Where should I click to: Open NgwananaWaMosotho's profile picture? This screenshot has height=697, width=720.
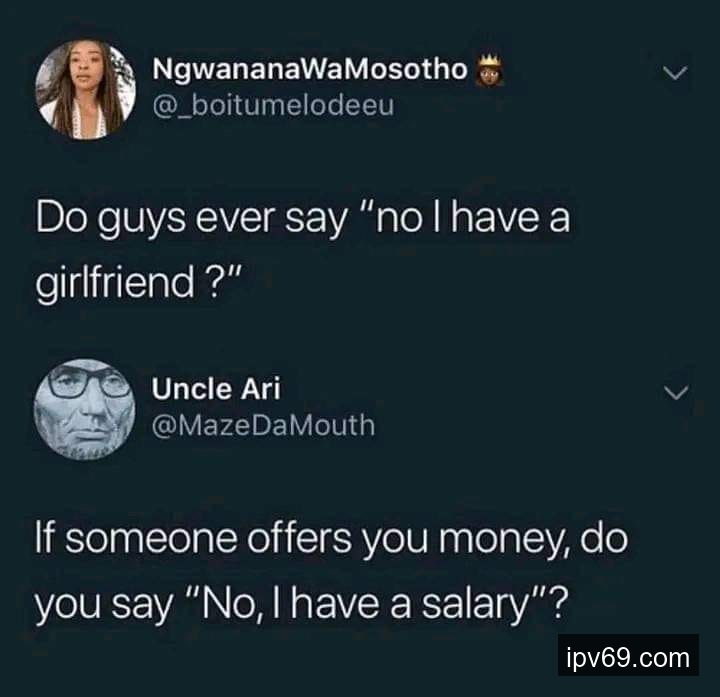tap(86, 89)
